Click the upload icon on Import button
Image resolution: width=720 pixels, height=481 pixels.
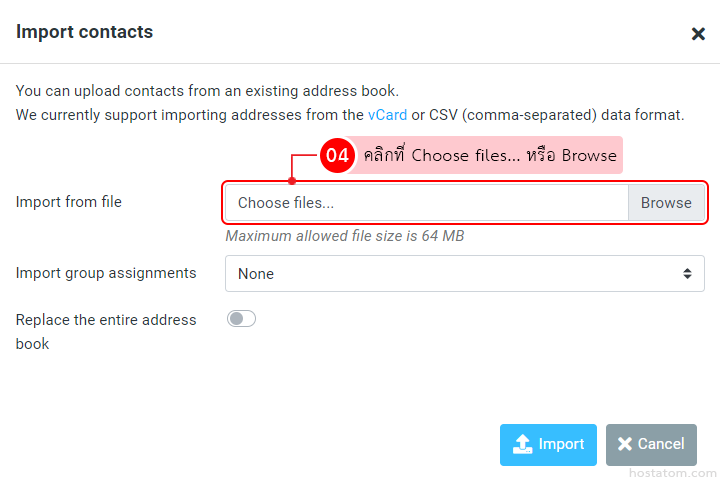coord(521,444)
